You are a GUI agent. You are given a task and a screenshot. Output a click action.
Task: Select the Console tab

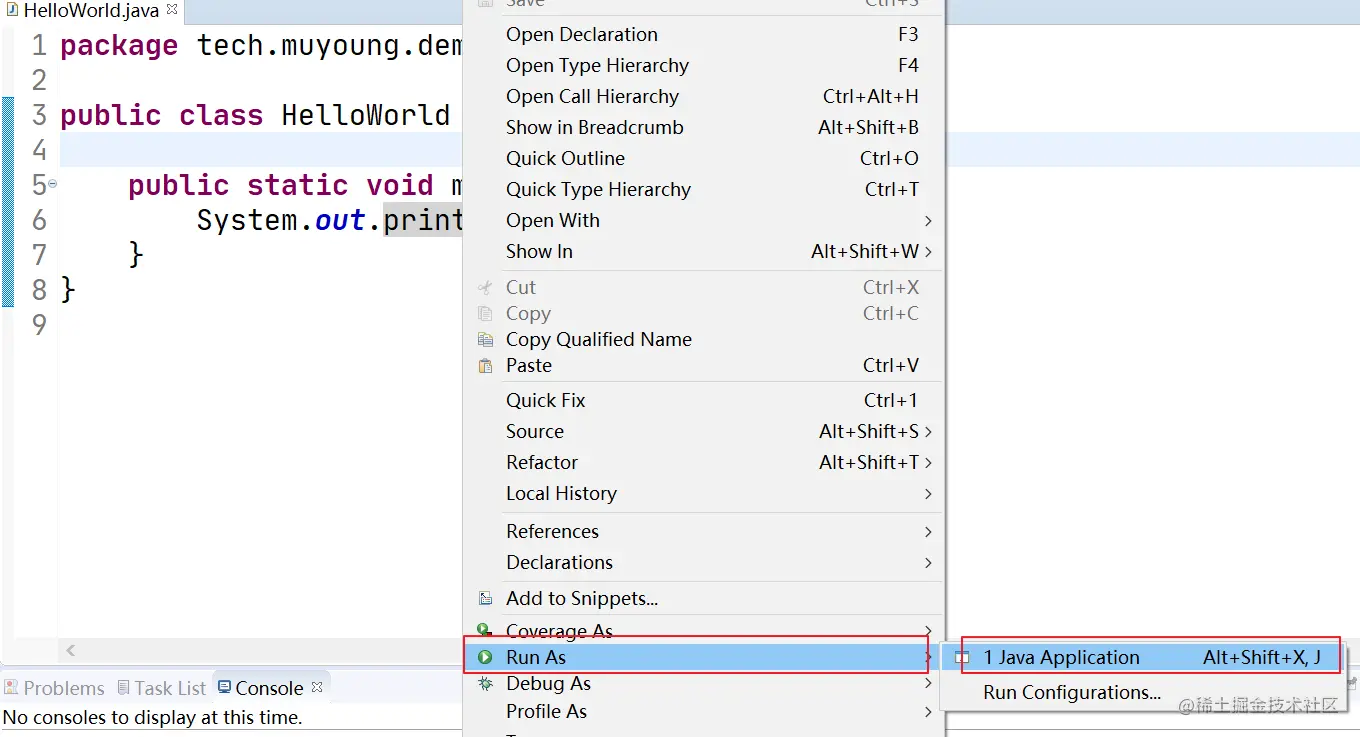pos(270,688)
